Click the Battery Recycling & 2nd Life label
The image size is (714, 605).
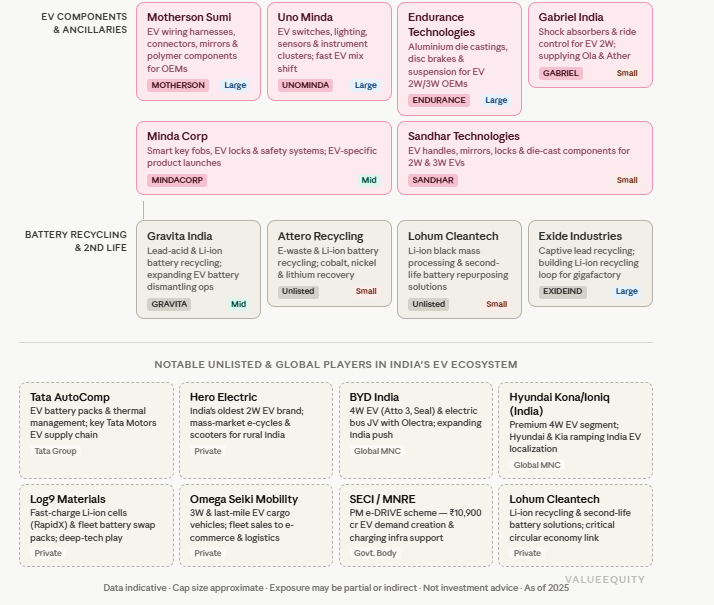click(76, 241)
